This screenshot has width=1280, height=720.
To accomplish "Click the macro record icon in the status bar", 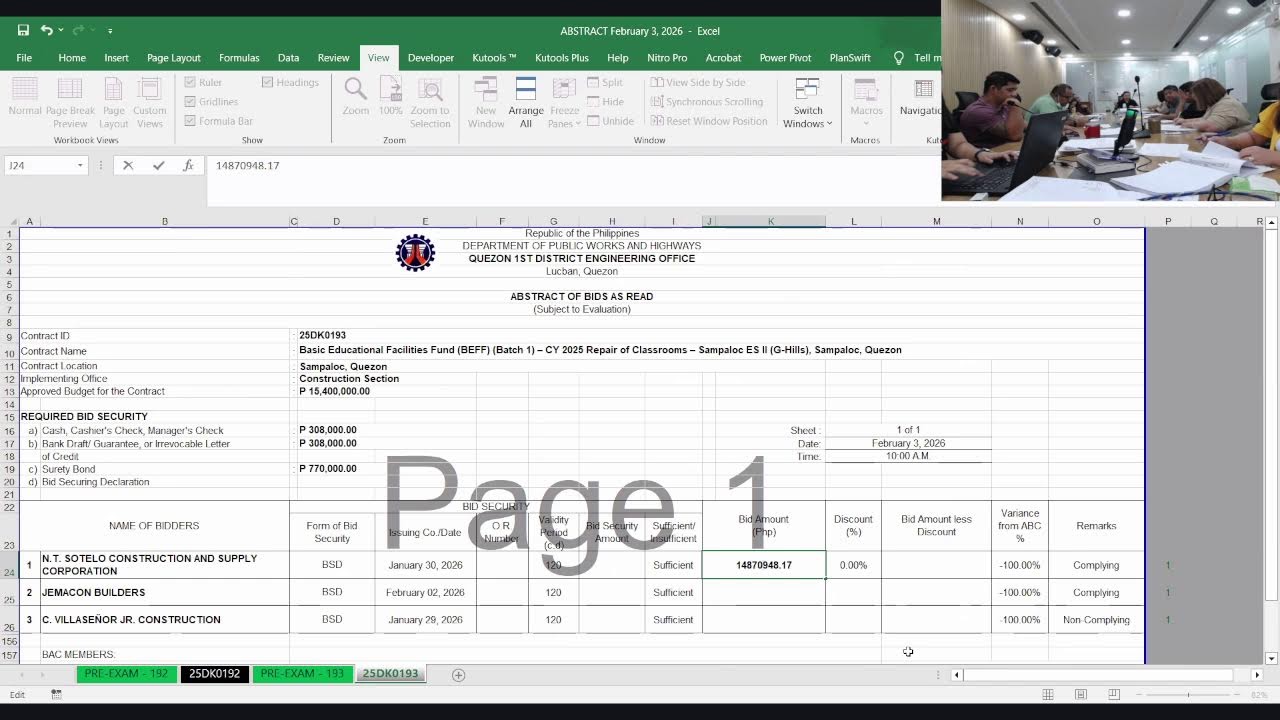I will pyautogui.click(x=56, y=695).
